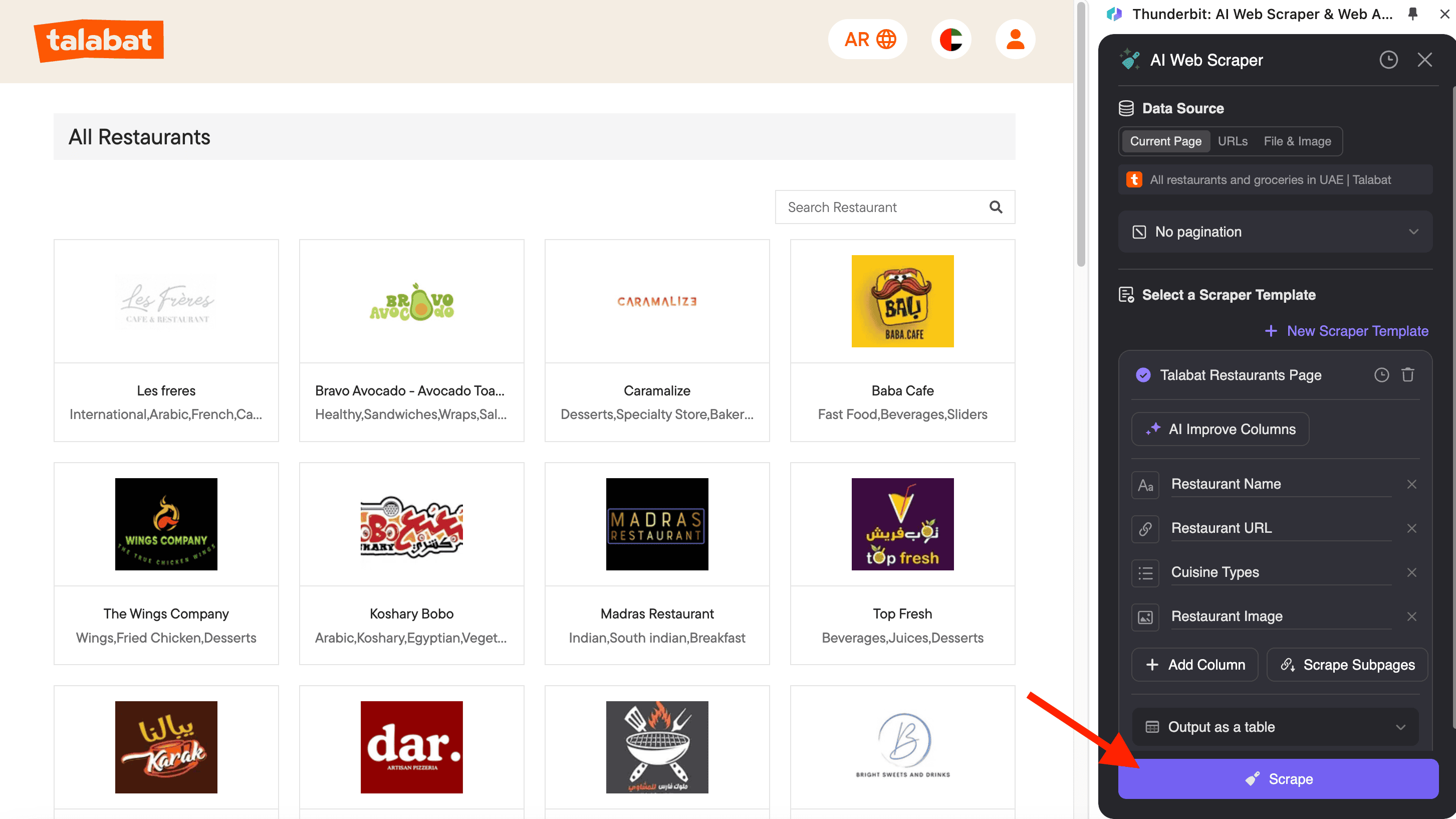The image size is (1456, 819).
Task: Switch to the URLs tab
Action: coord(1232,141)
